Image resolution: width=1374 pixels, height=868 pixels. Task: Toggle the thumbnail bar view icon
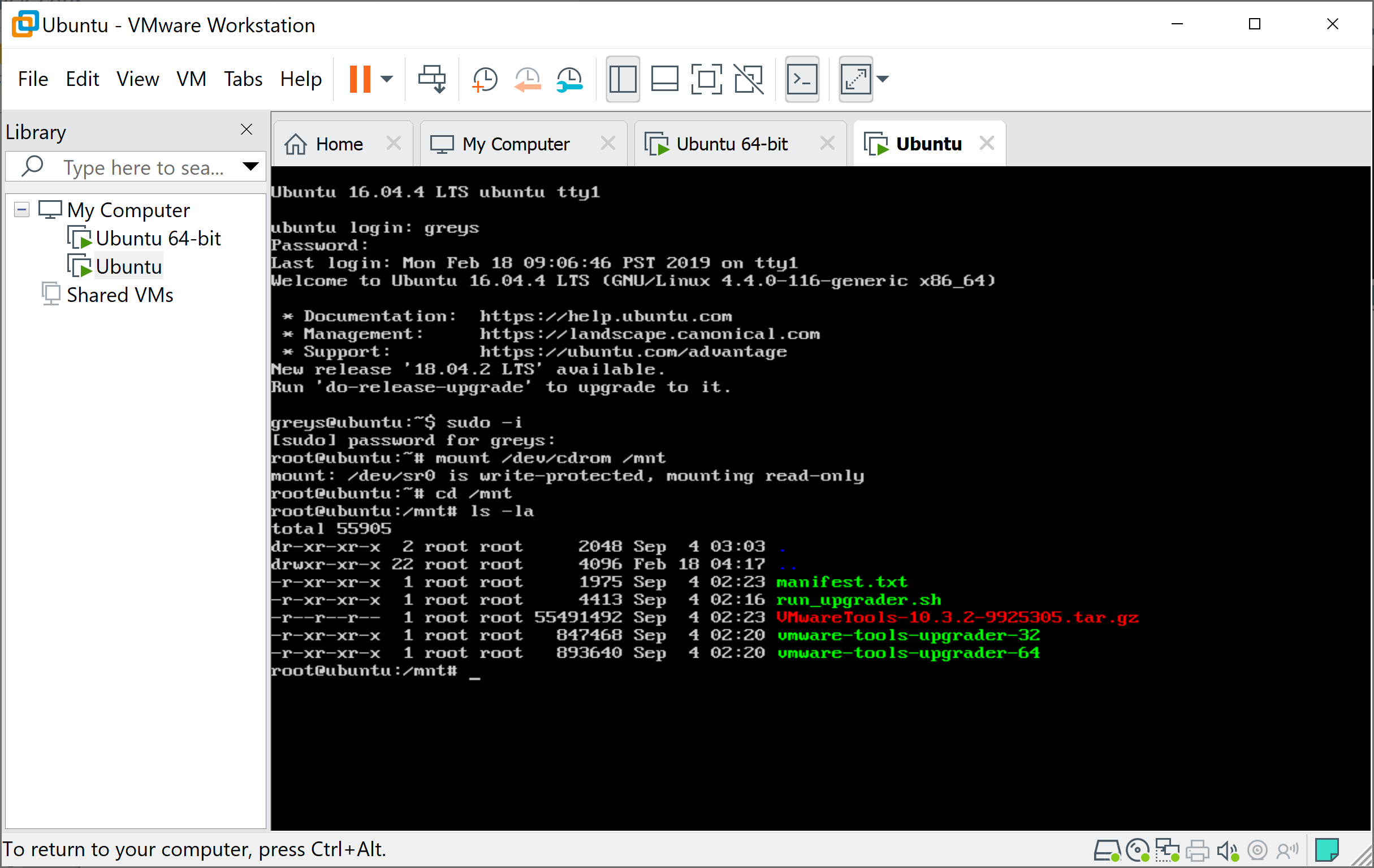(665, 79)
